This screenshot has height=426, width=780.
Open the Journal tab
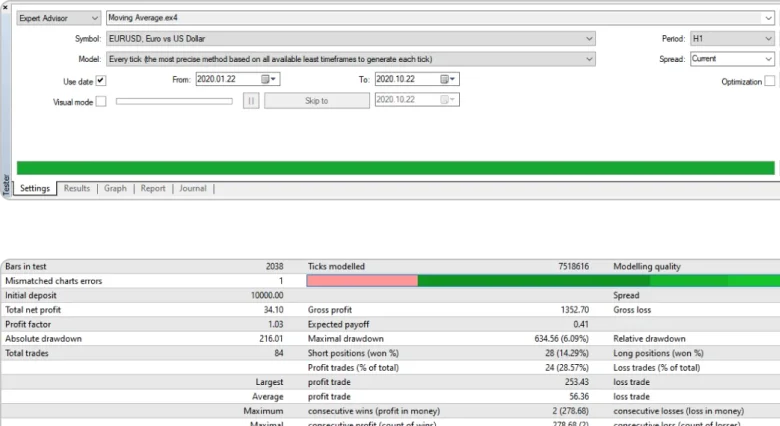[193, 188]
